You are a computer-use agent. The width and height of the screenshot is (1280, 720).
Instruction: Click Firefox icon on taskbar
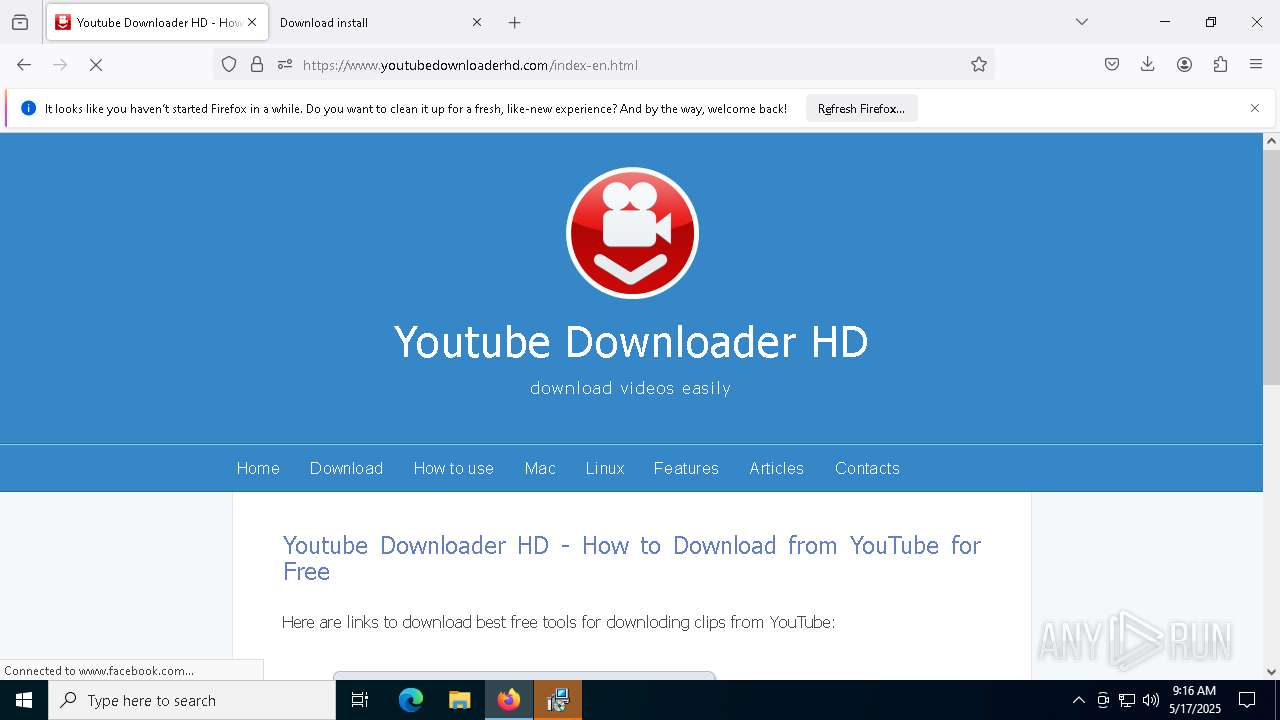click(x=509, y=700)
